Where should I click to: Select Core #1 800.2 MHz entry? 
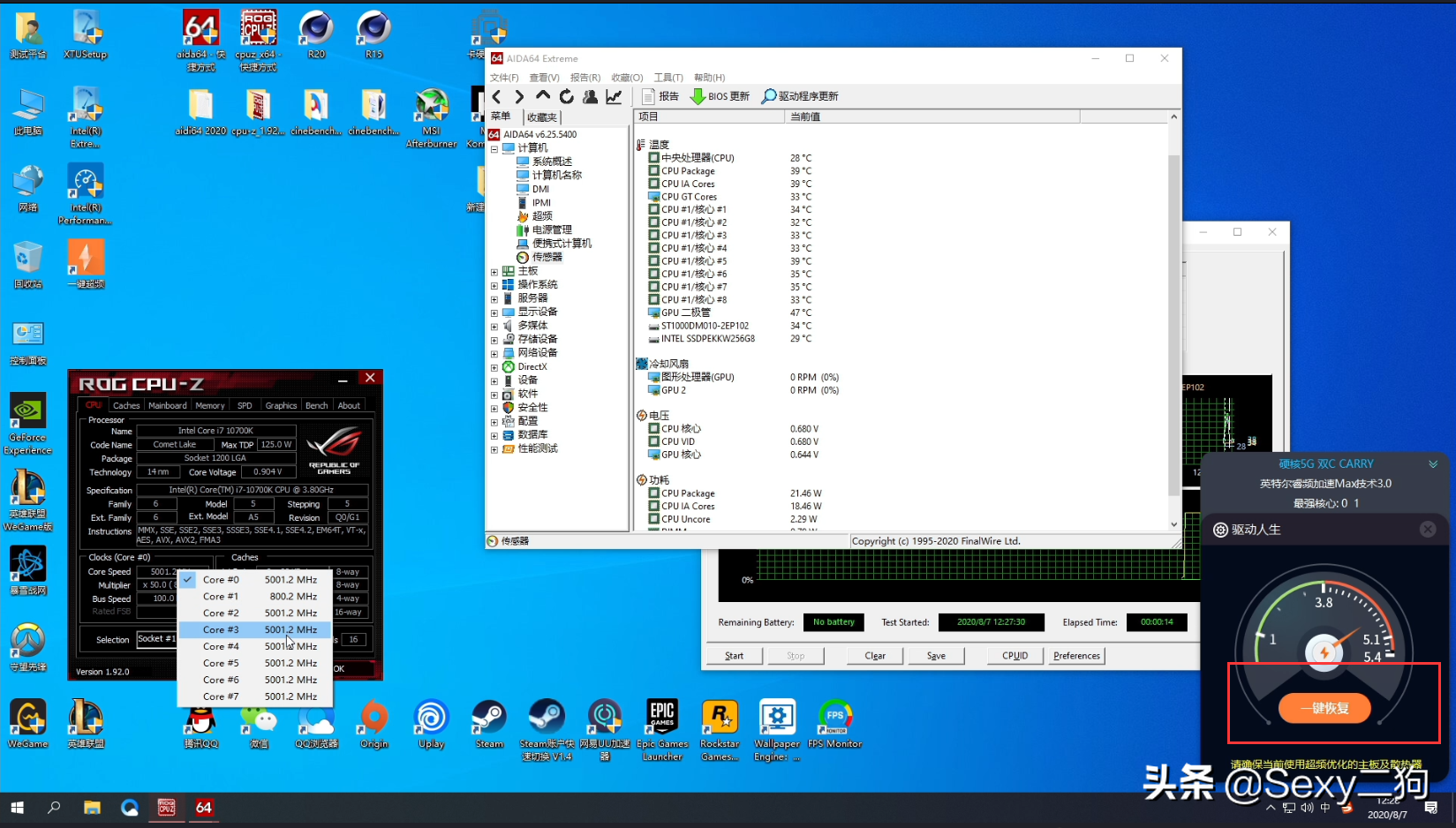(x=255, y=597)
